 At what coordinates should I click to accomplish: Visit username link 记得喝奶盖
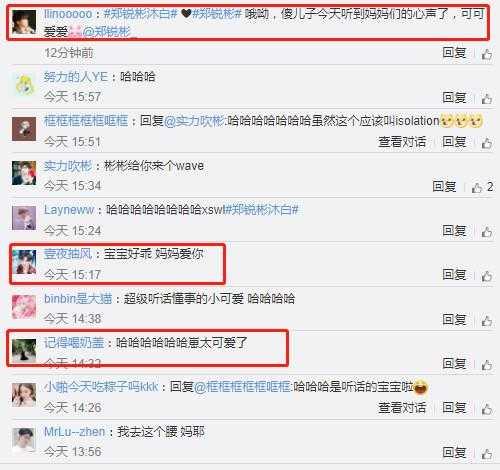[74, 343]
